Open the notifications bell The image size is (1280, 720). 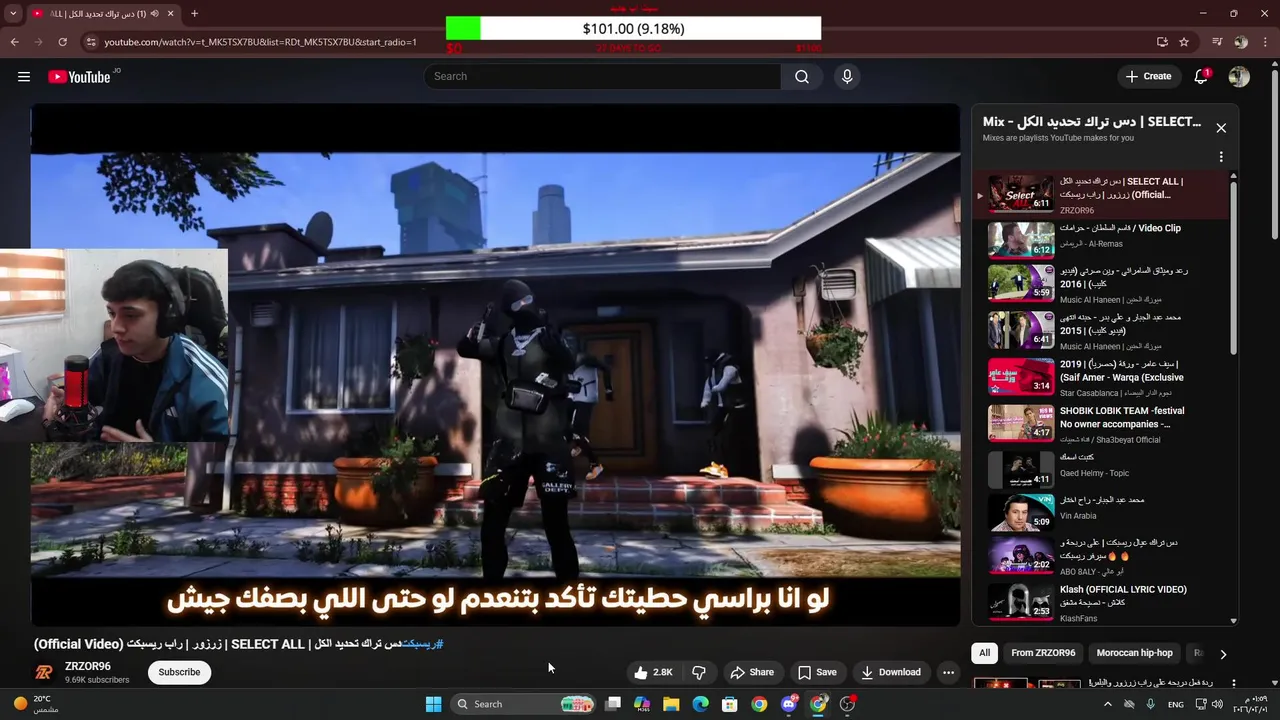coord(1201,77)
